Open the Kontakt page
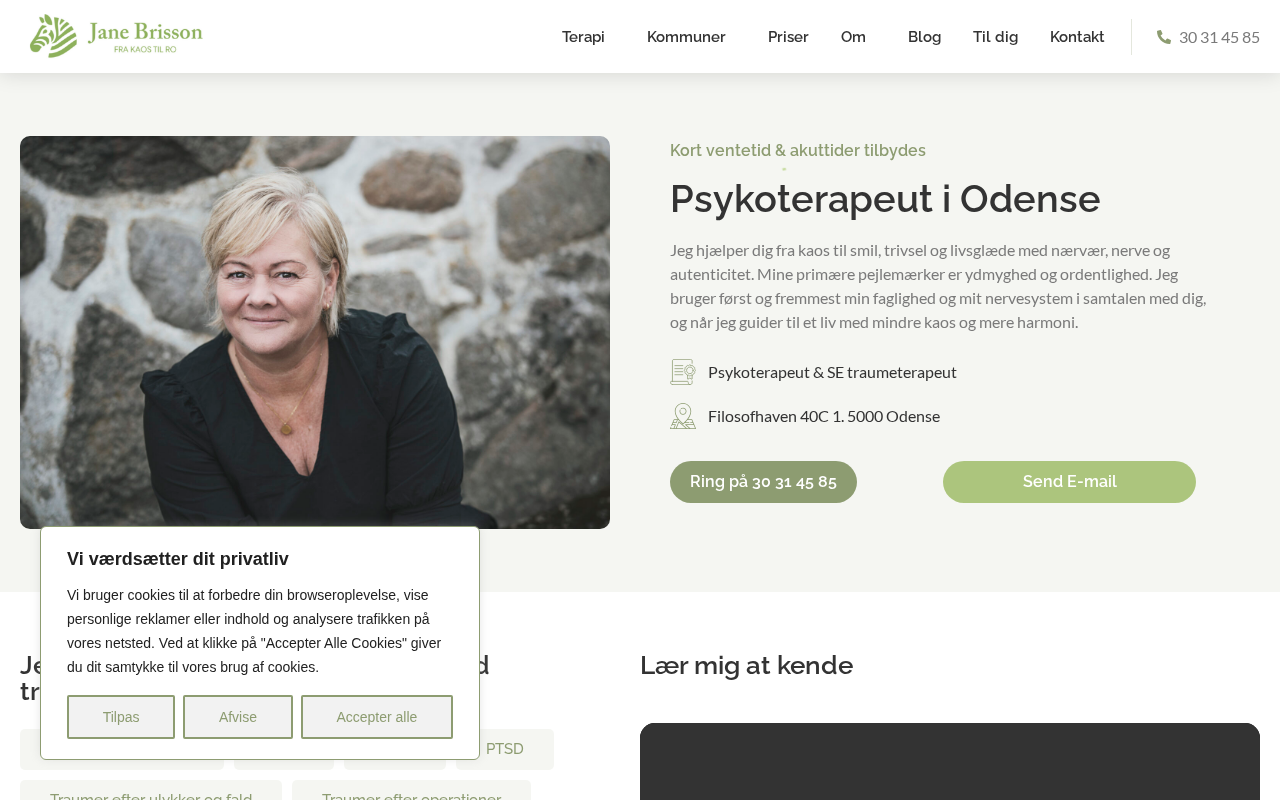 (x=1077, y=37)
